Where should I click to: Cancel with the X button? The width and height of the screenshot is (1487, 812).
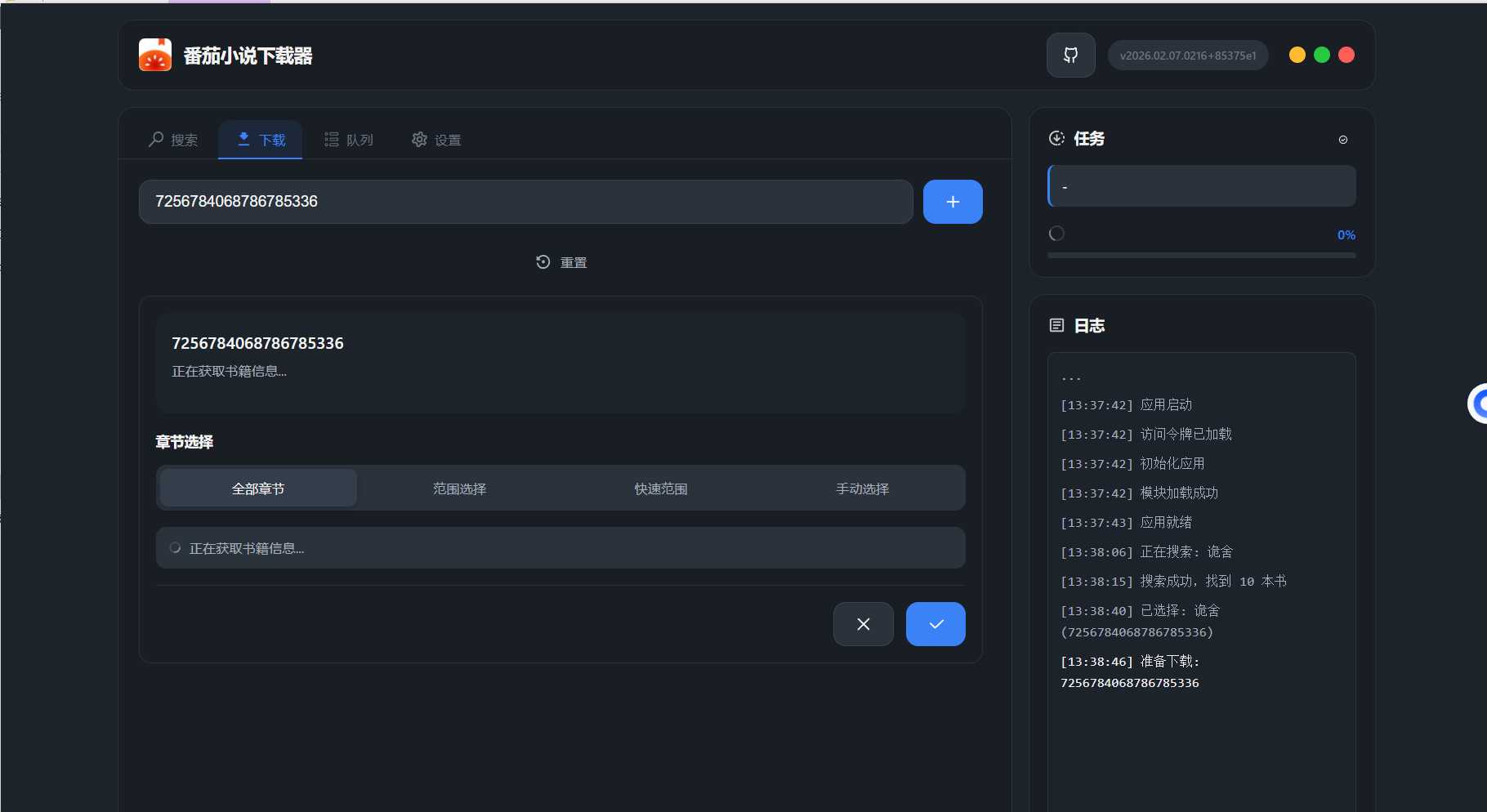click(863, 624)
